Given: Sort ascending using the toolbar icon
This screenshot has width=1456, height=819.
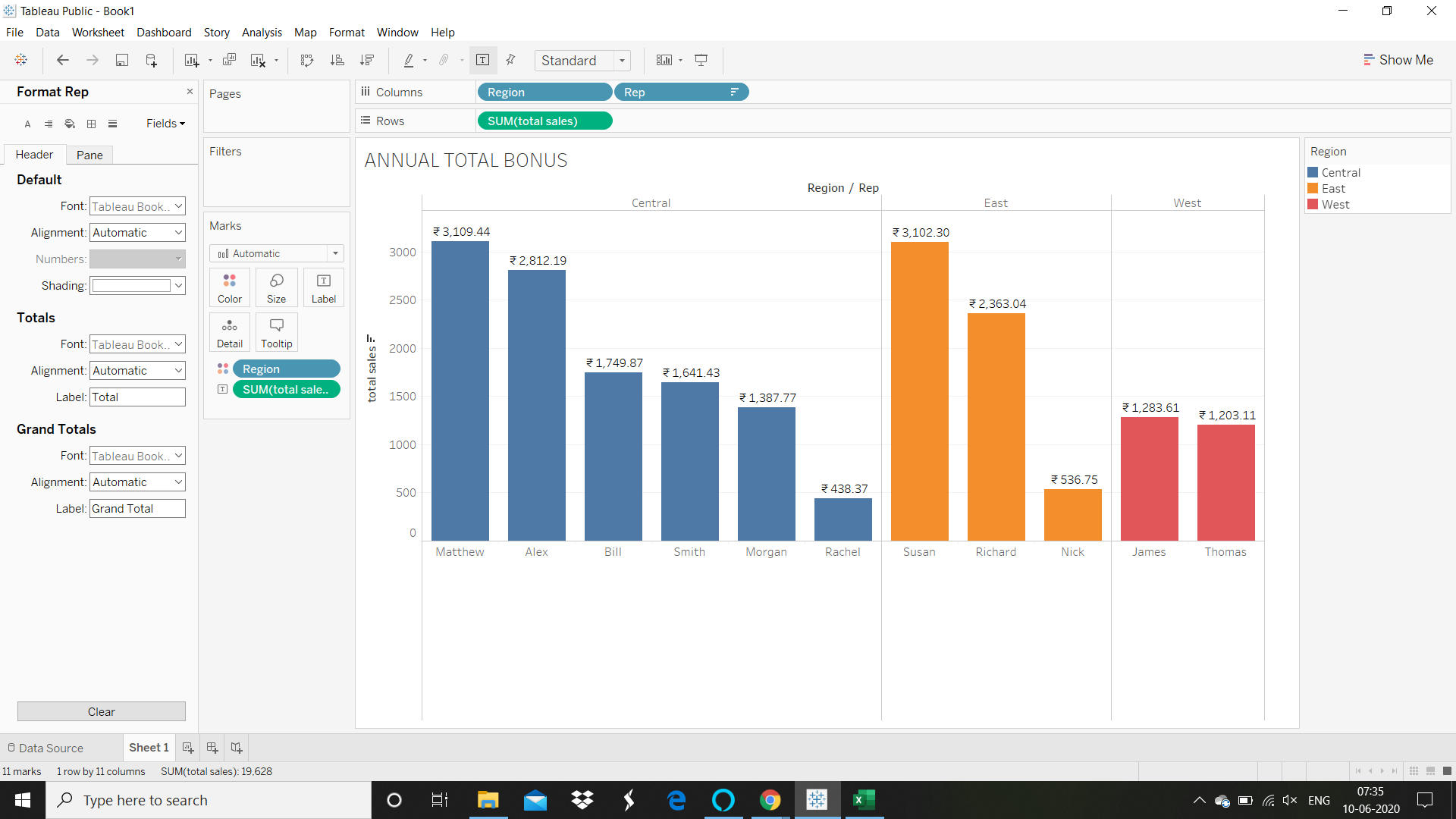Looking at the screenshot, I should point(337,60).
